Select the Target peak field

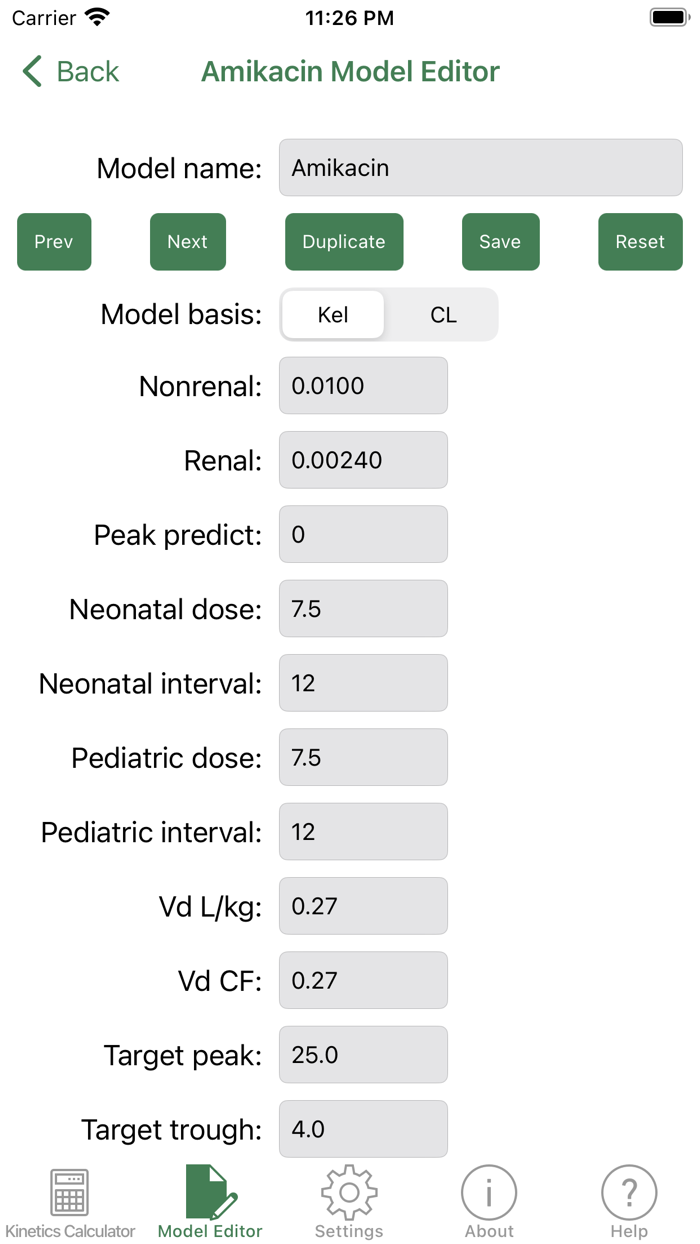coord(363,1054)
